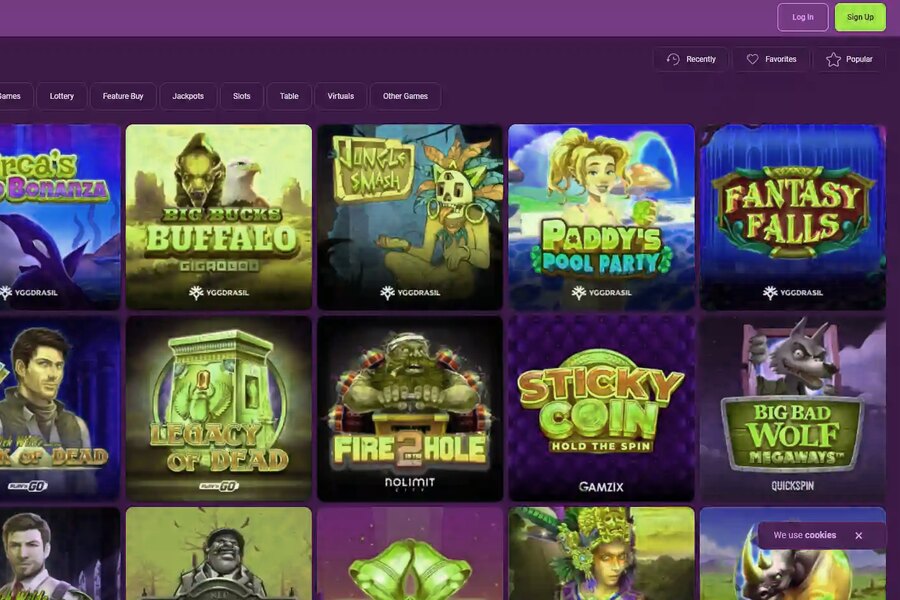Click Yggdrasil logo on Jungle Smash
Viewport: 900px width, 600px height.
point(410,293)
